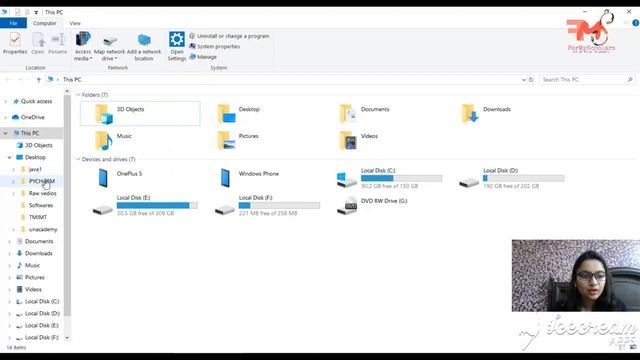The height and width of the screenshot is (360, 640).
Task: Click the This PC address bar path
Action: 72,80
